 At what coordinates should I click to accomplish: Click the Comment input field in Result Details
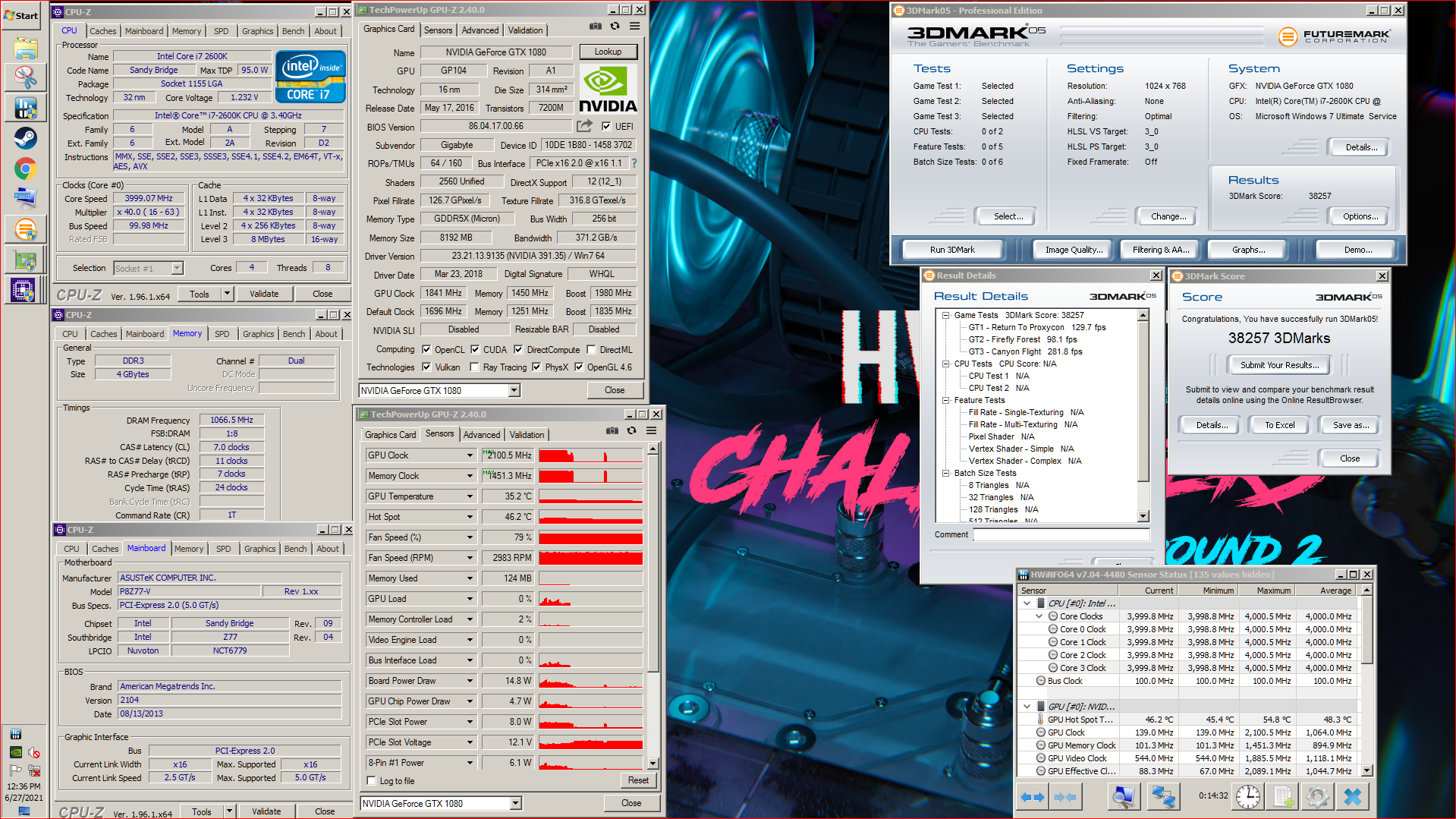[x=1061, y=535]
